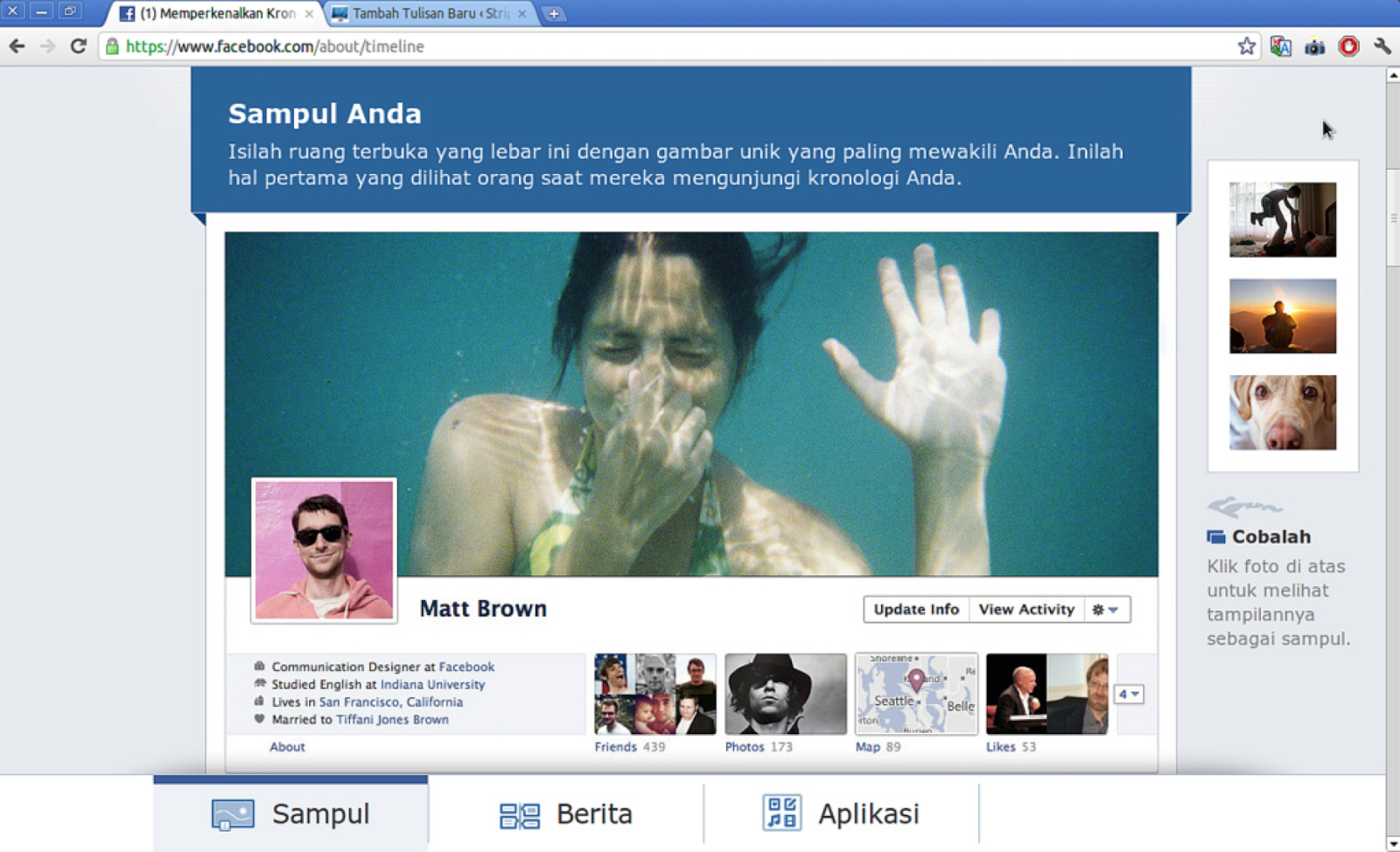Screen dimensions: 1400x852
Task: Select the Aplikasi tab at the bottom
Action: click(x=841, y=814)
